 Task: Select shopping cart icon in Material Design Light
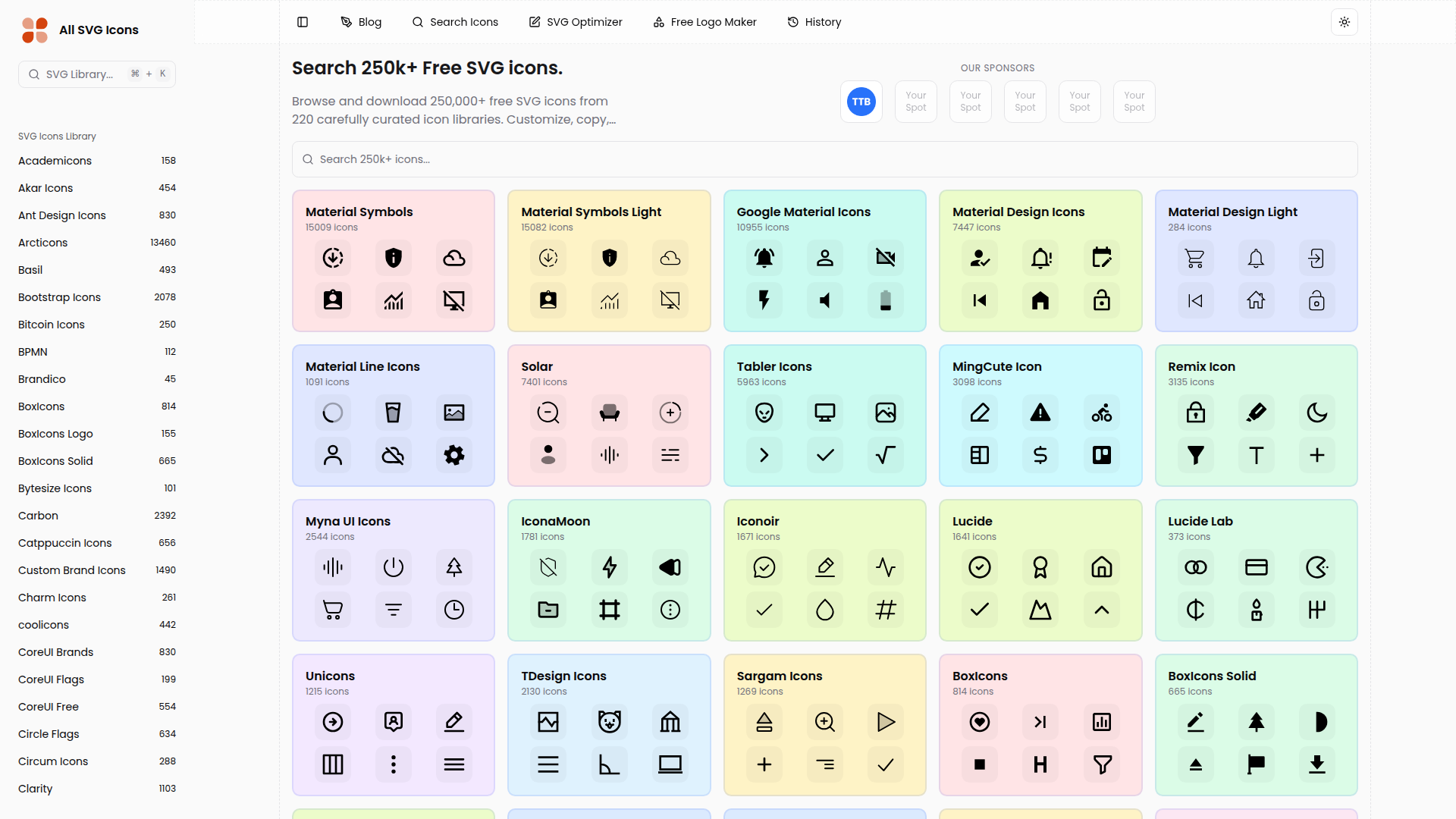point(1195,258)
